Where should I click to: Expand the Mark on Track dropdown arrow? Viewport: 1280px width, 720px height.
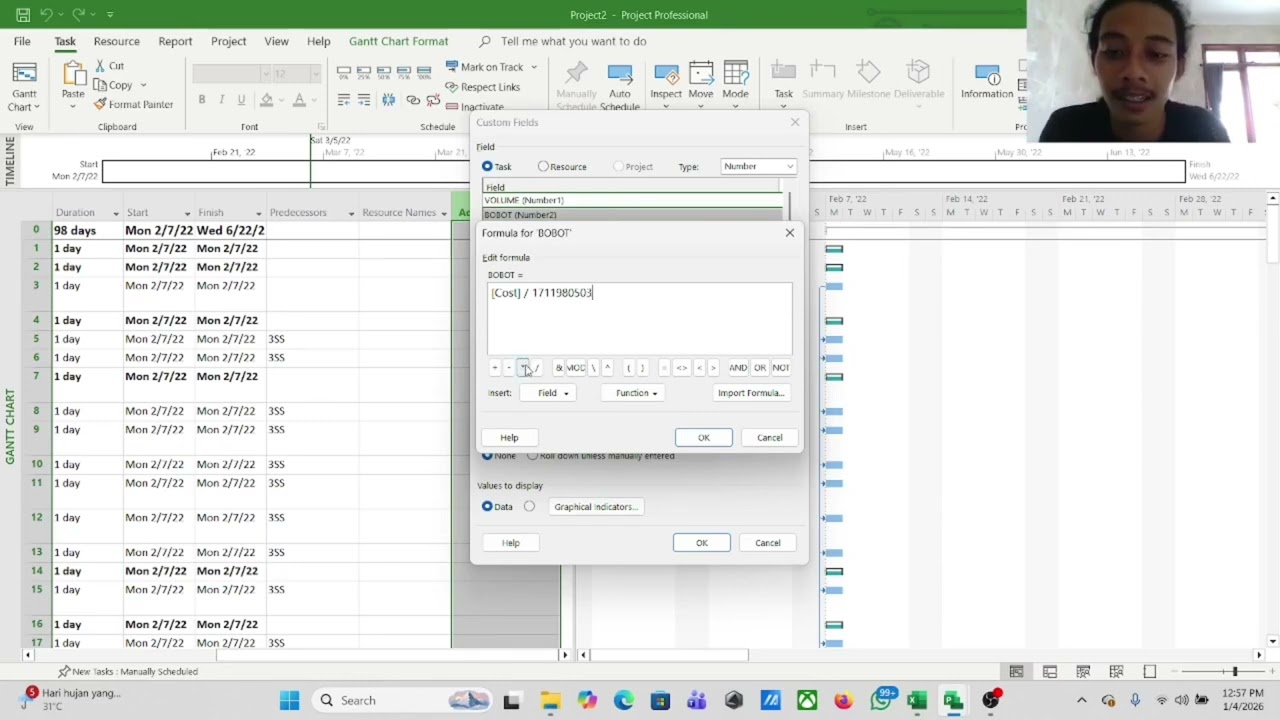click(x=534, y=67)
